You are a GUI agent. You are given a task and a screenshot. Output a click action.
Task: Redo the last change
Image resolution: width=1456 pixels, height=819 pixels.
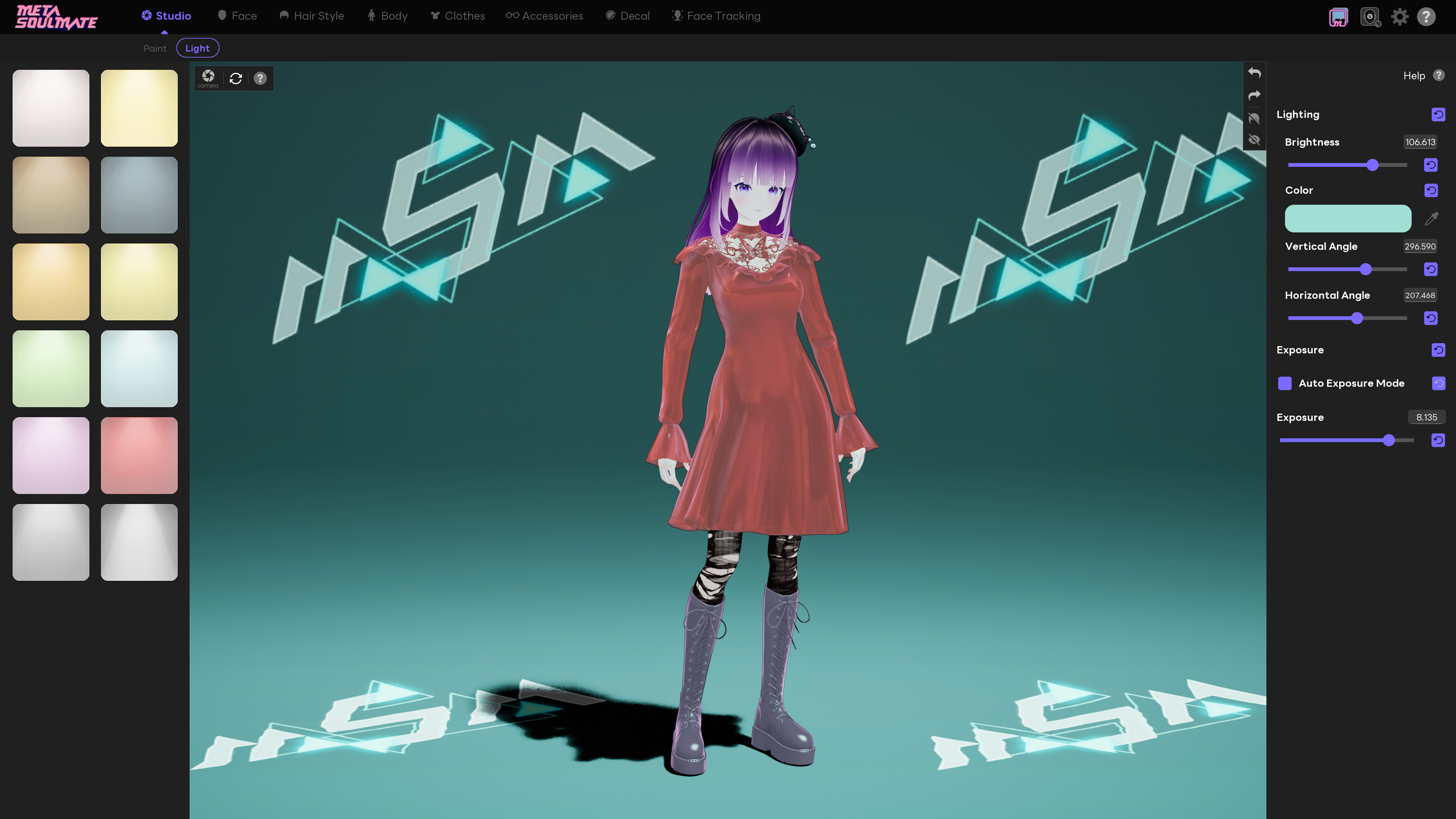(1254, 95)
